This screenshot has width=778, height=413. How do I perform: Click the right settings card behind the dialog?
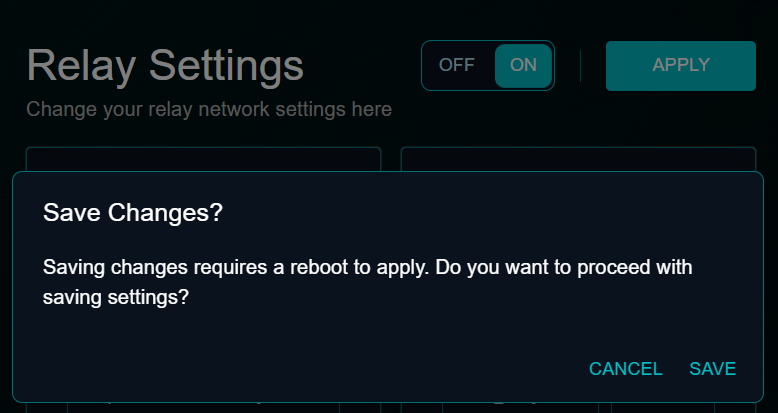[x=578, y=159]
